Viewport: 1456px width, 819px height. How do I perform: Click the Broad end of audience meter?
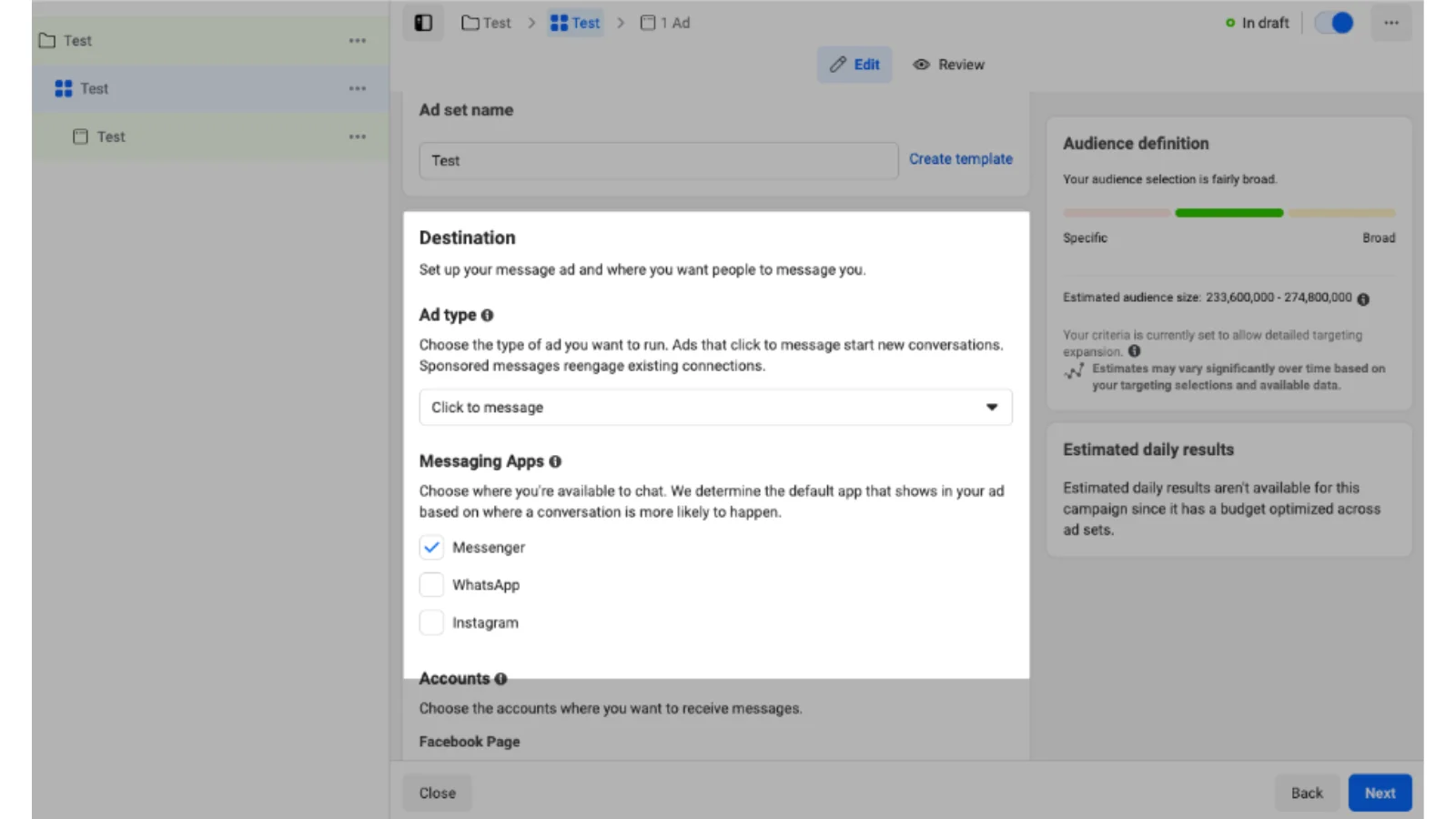click(1379, 238)
